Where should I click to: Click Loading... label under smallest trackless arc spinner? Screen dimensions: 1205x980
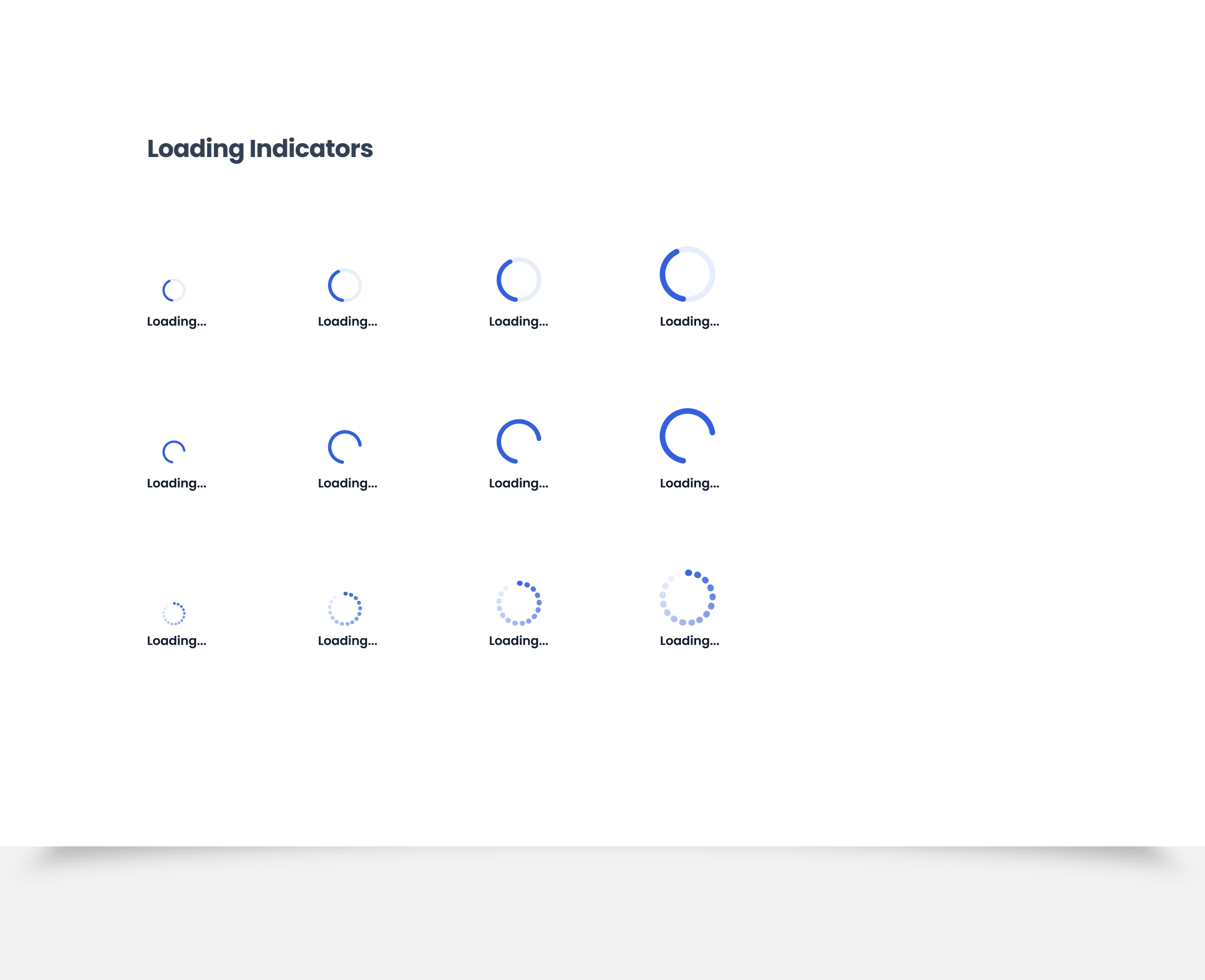coord(177,483)
